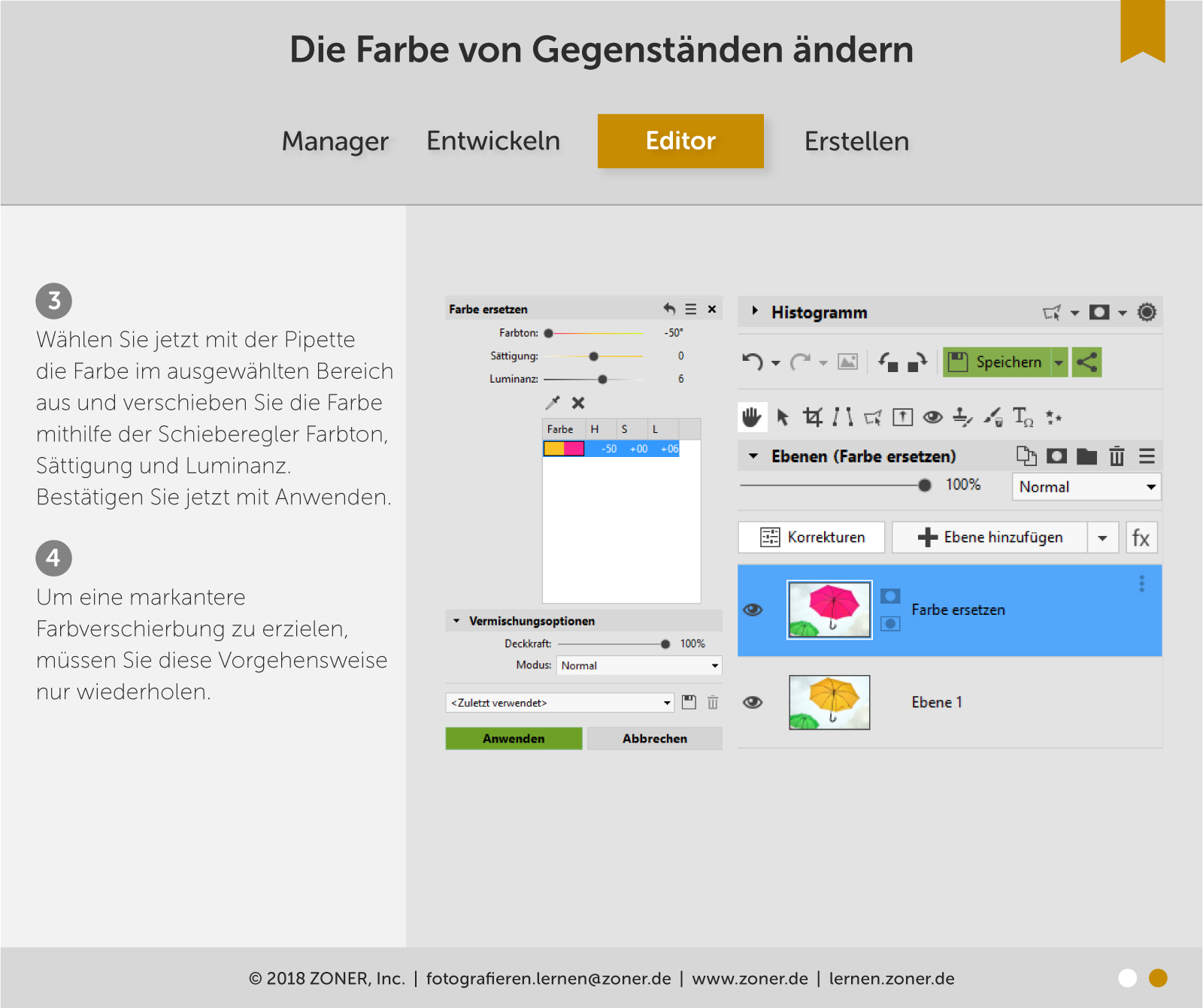Open the Entwickeln tab
The height and width of the screenshot is (1008, 1203).
point(493,141)
